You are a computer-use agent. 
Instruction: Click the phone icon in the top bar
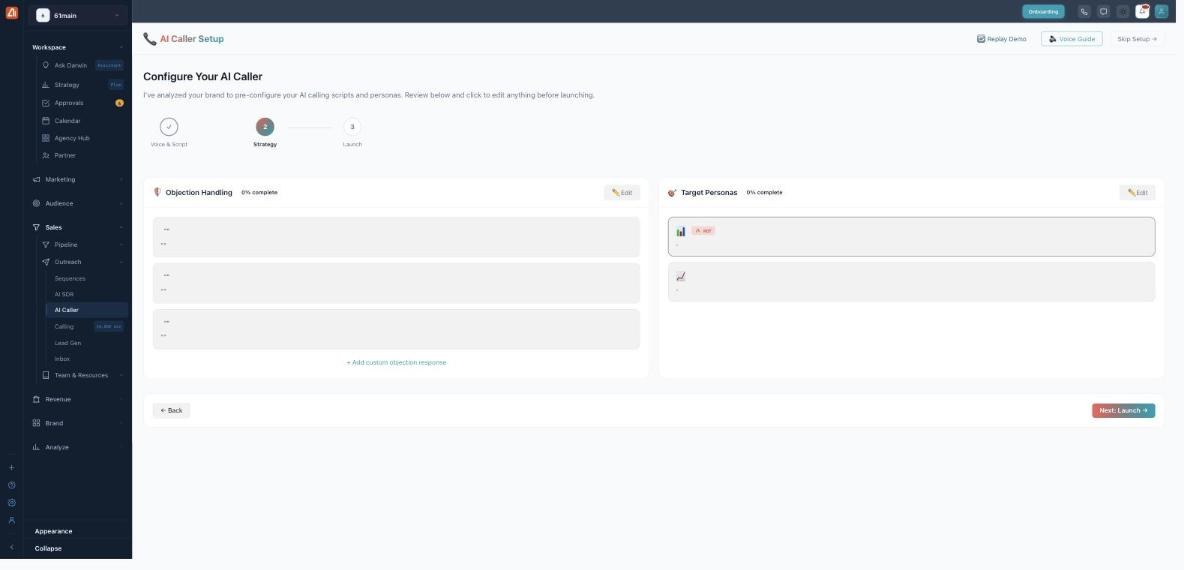click(1084, 12)
